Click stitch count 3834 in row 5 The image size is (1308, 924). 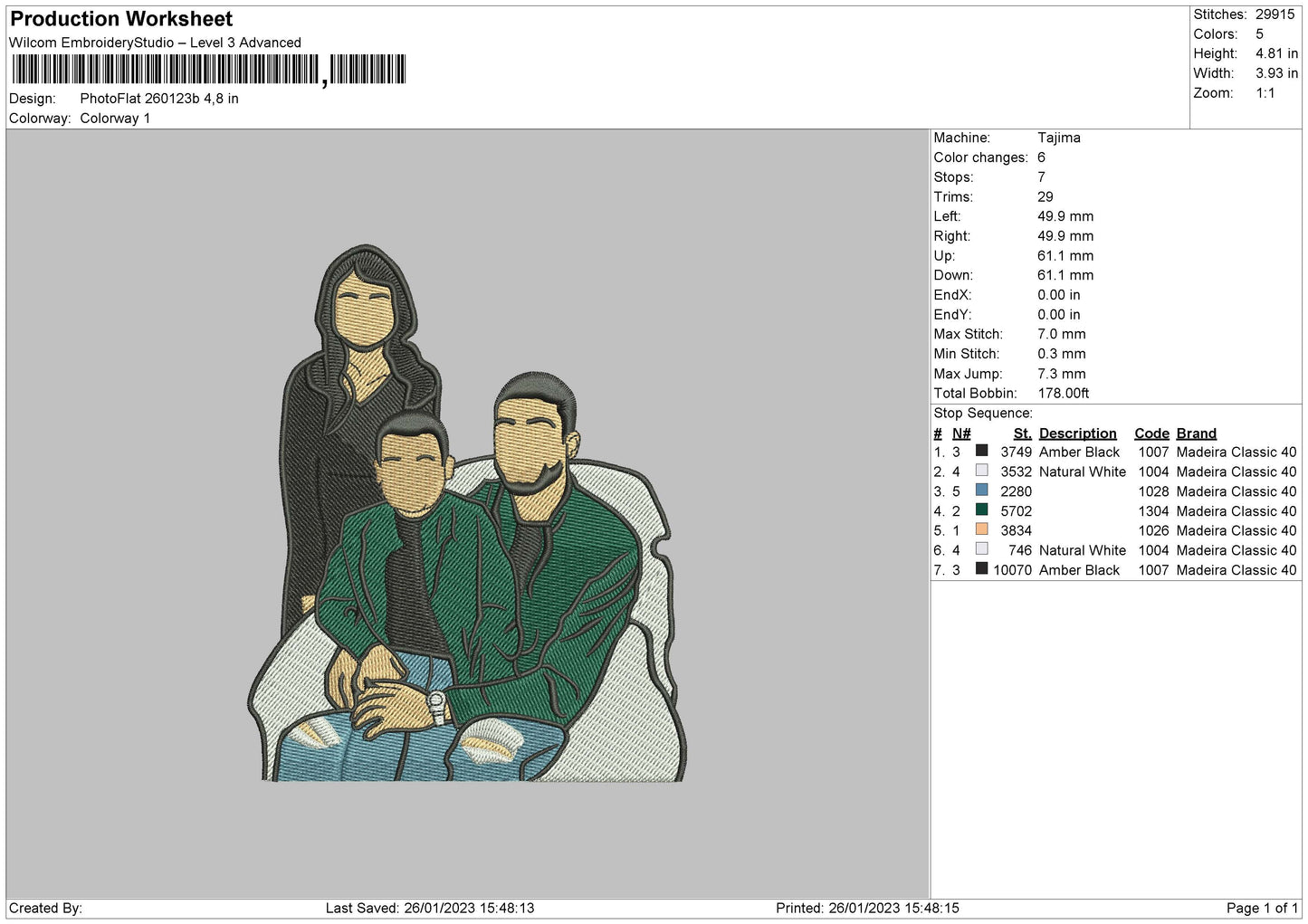click(1016, 530)
